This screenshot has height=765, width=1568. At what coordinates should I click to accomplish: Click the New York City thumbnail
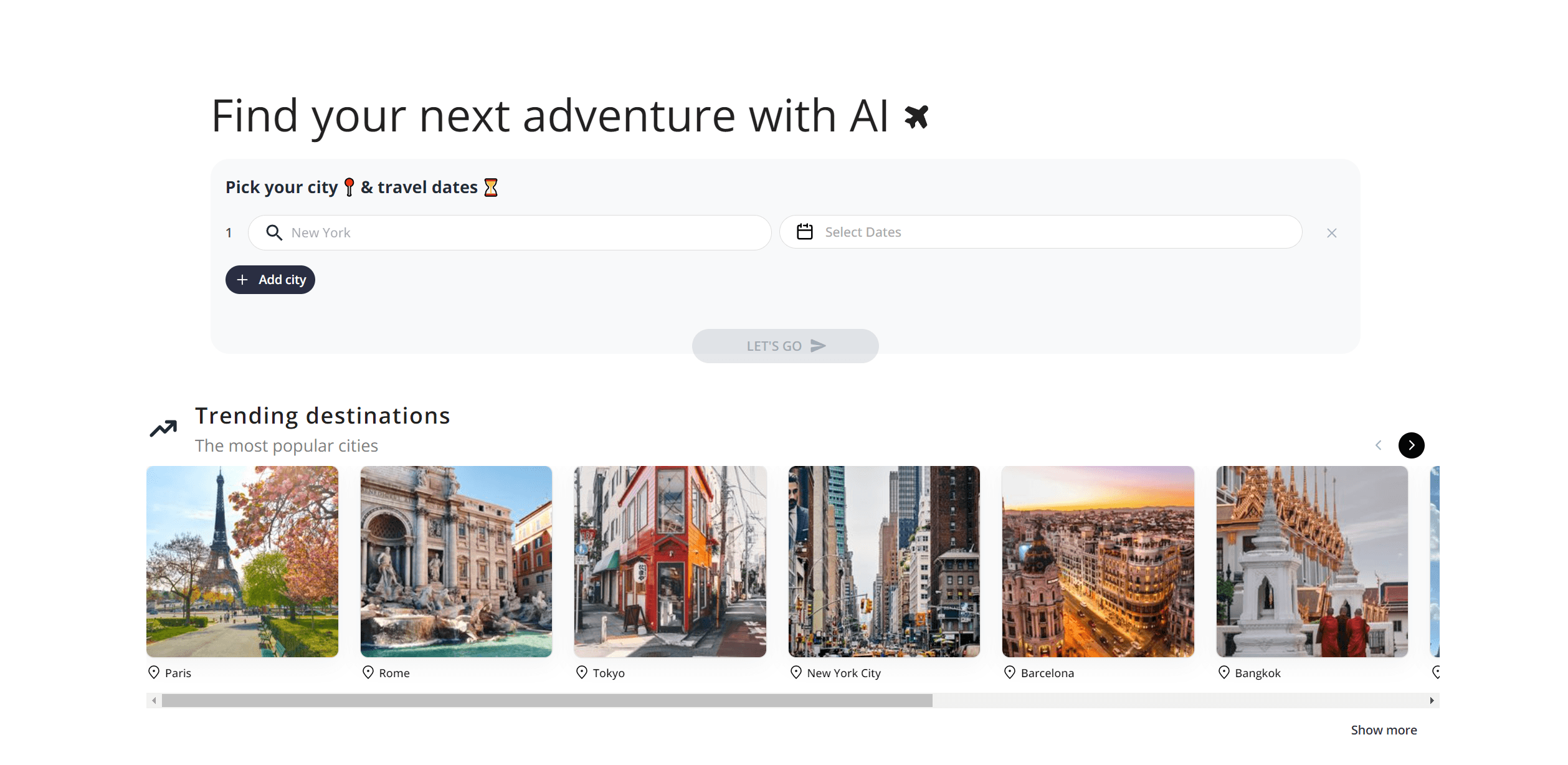[884, 560]
